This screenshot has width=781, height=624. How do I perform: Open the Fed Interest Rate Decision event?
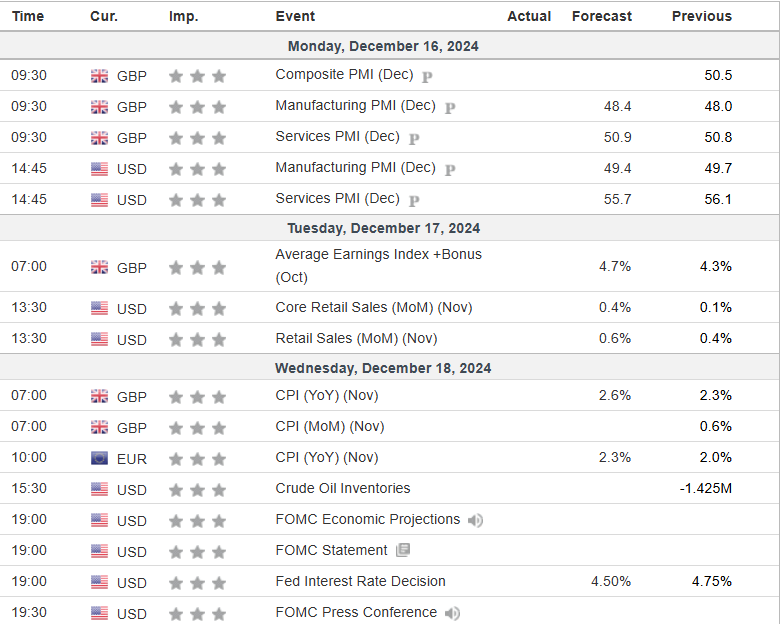[360, 581]
